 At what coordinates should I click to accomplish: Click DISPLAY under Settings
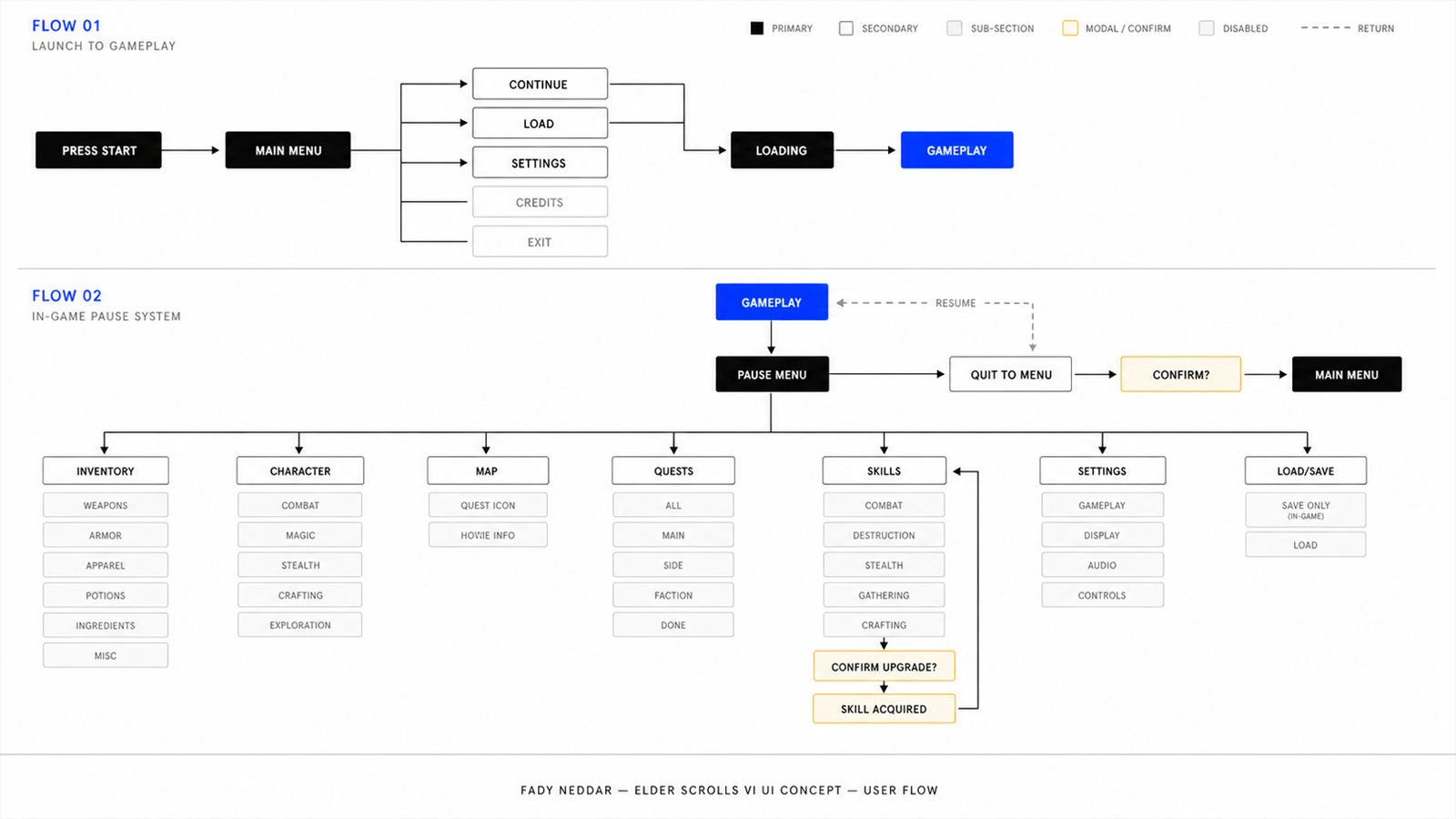tap(1102, 535)
